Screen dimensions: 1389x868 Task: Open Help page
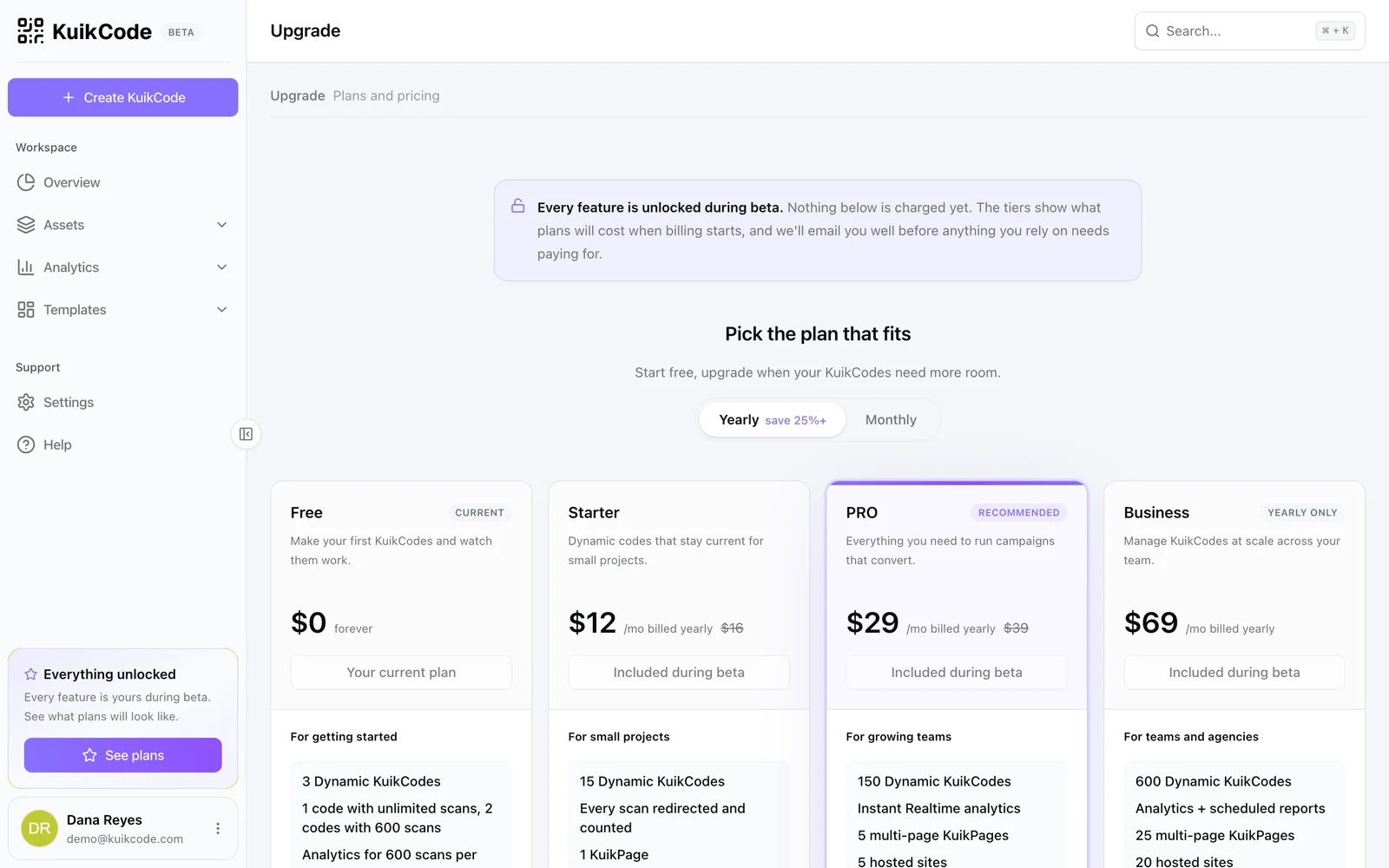(x=122, y=444)
